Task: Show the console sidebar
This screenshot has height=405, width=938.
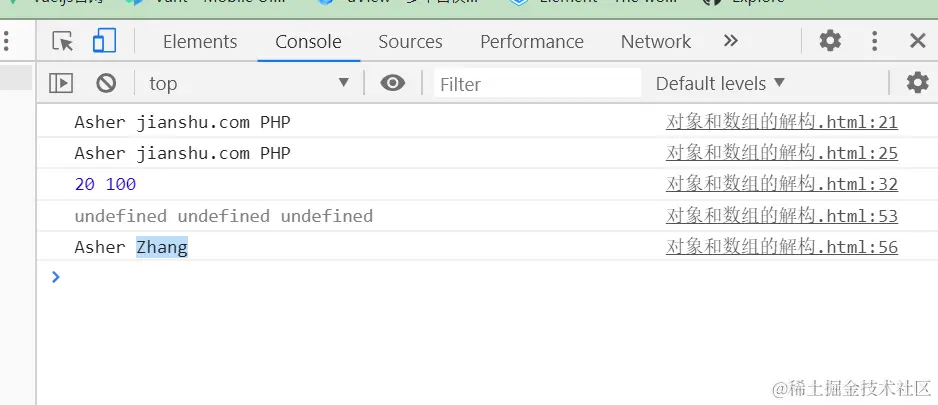Action: 61,83
